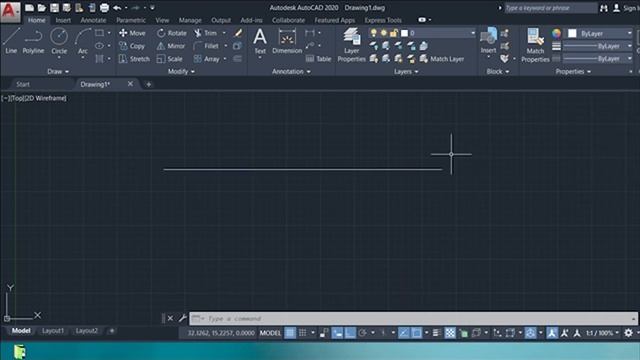Select the Line drawing tool

coord(11,41)
